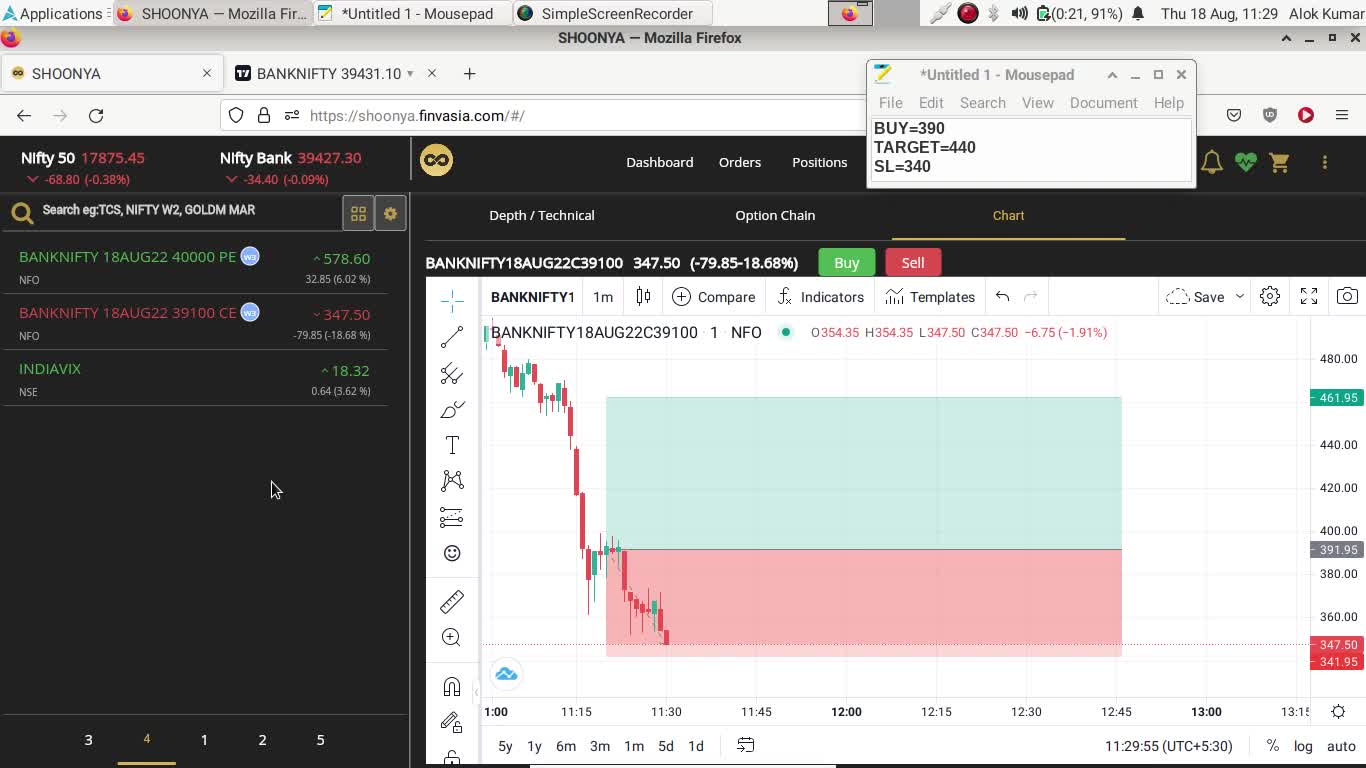Switch chart to fullscreen mode
The height and width of the screenshot is (768, 1366).
point(1308,296)
